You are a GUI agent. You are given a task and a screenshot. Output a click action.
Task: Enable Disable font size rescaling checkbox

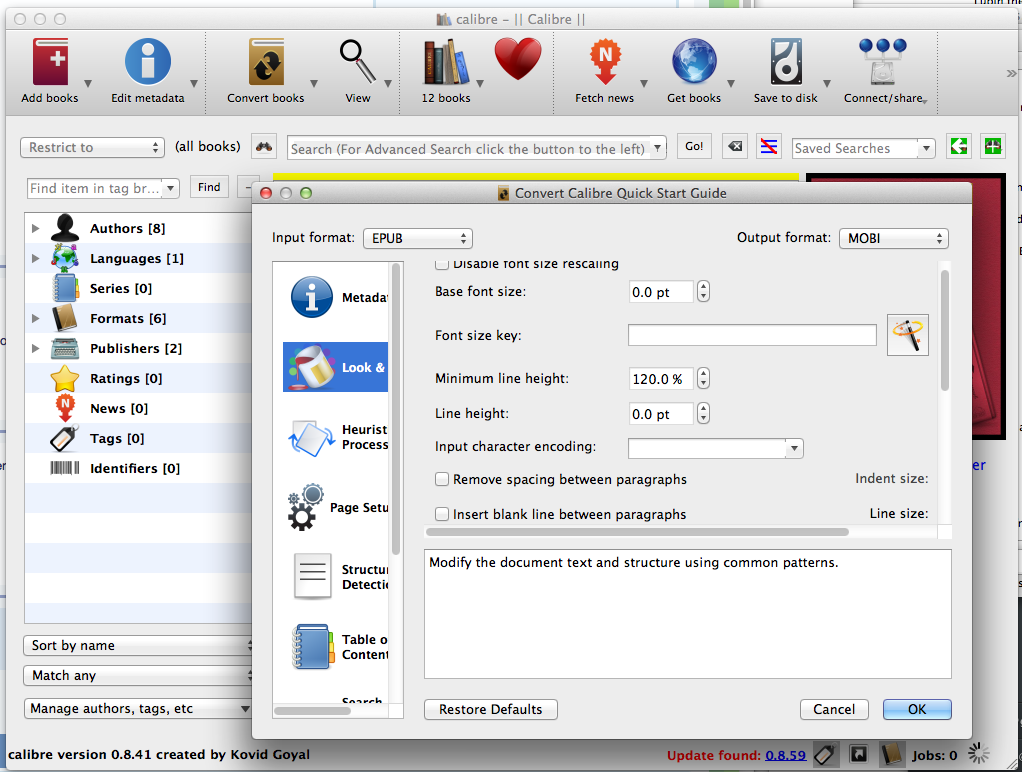tap(442, 264)
